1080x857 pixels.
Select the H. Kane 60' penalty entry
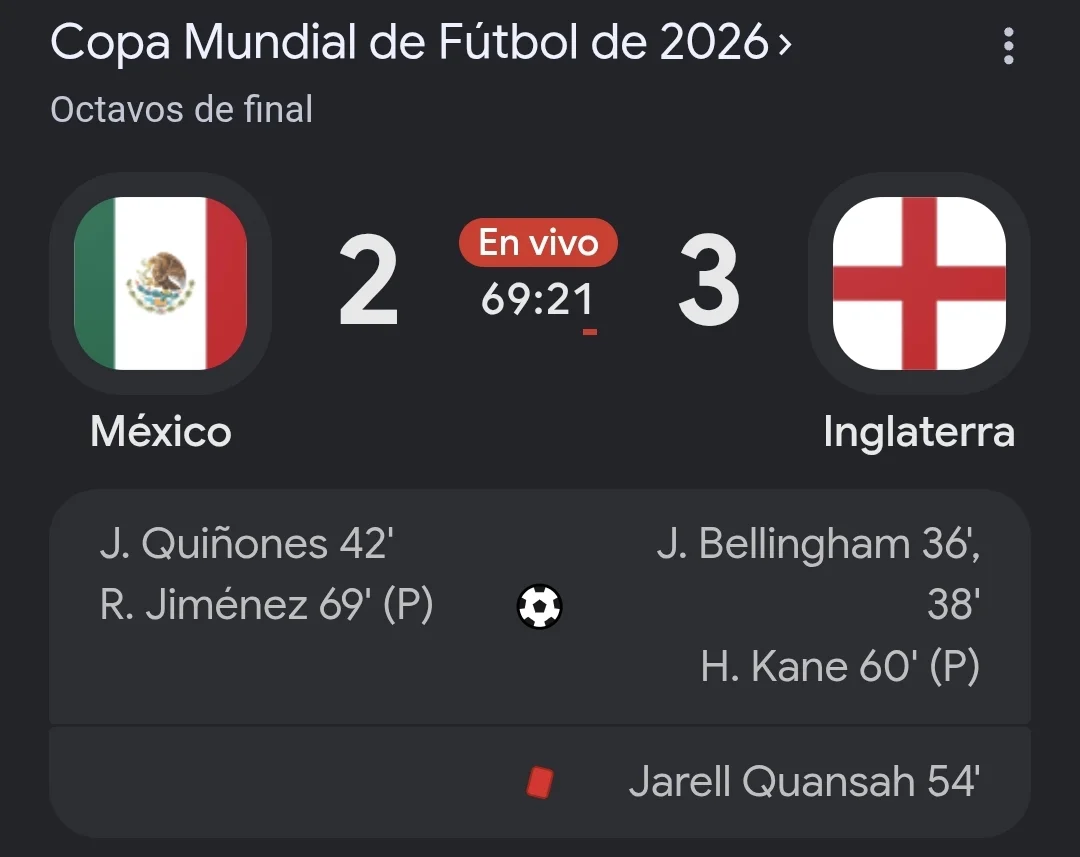tap(840, 666)
